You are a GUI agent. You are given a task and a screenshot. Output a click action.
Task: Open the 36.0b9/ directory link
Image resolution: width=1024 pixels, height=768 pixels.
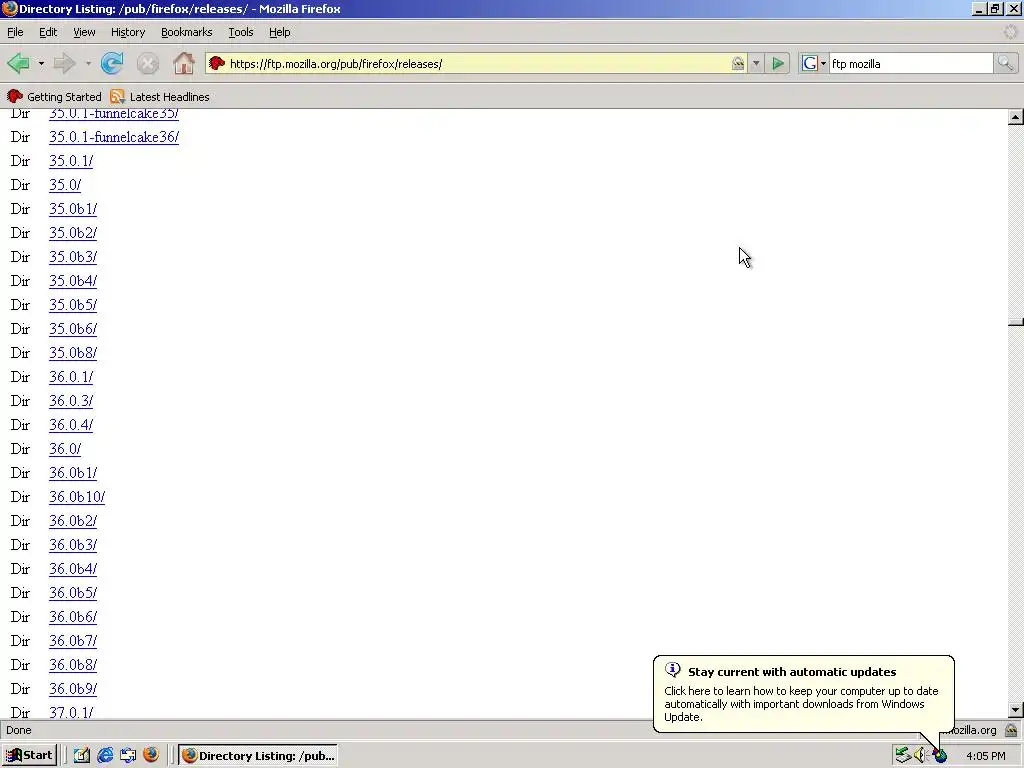click(x=73, y=689)
